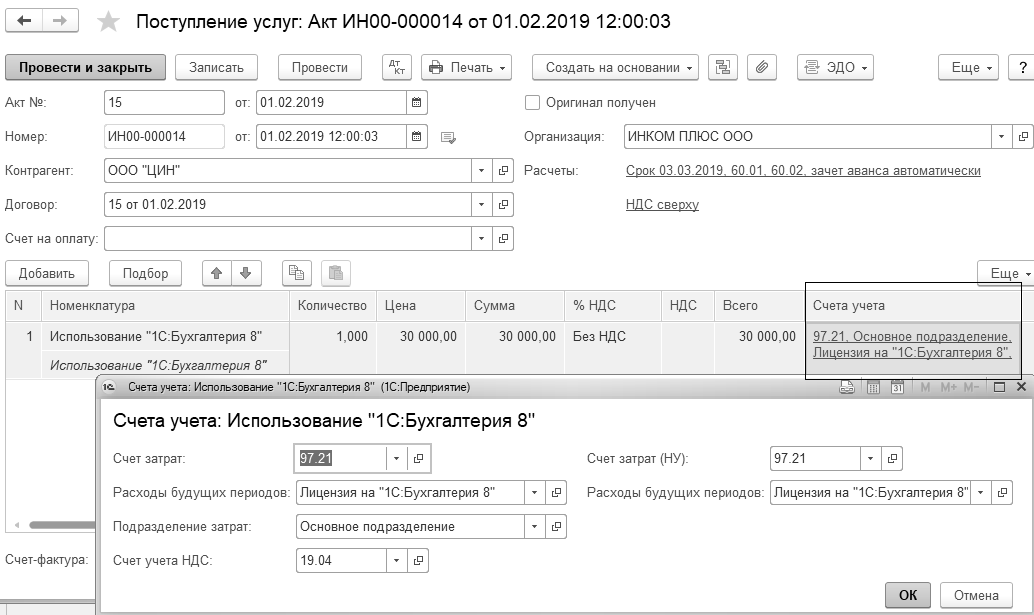Go forward with the right arrow button

click(x=60, y=21)
